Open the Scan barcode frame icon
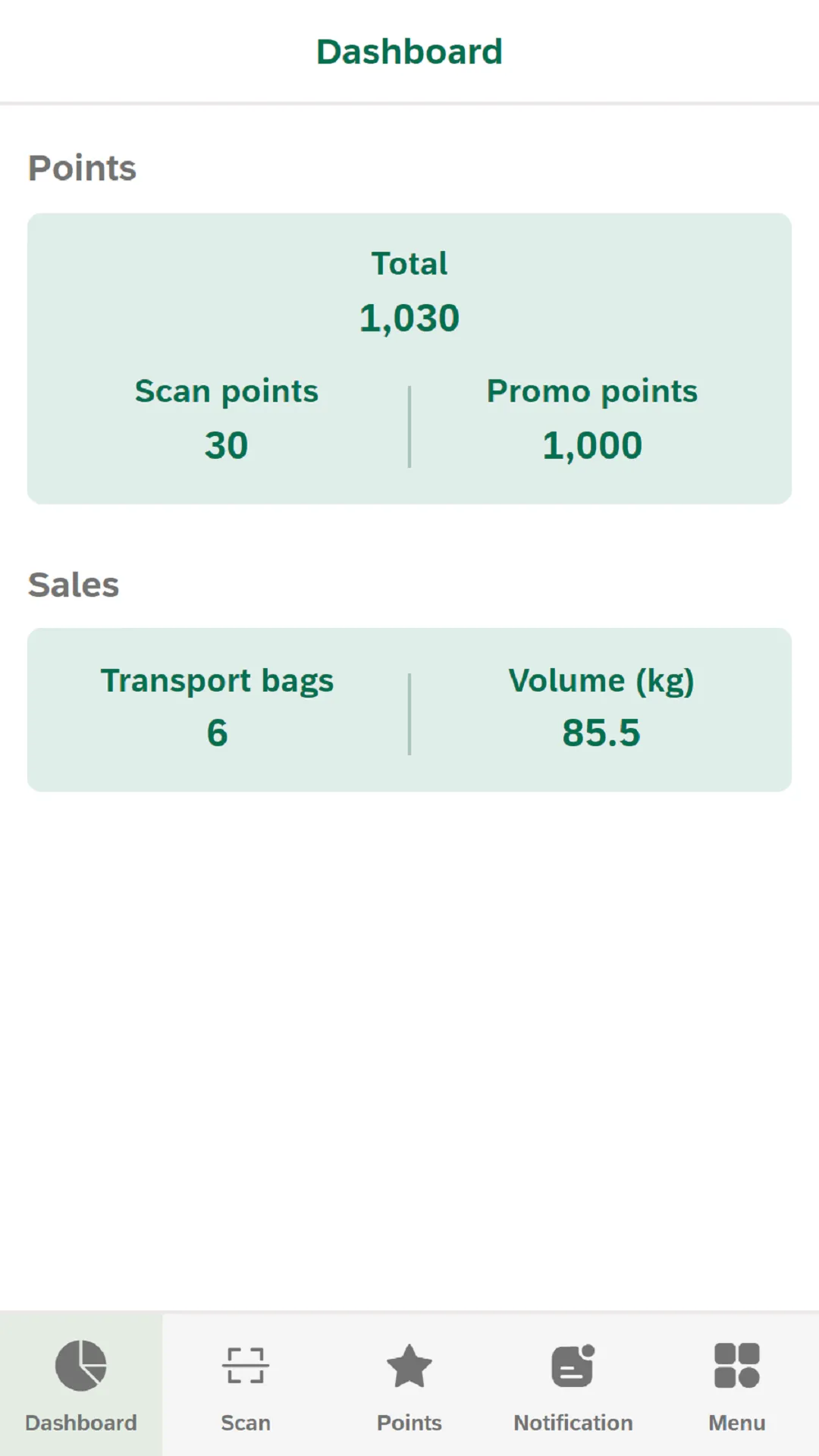 [246, 1365]
